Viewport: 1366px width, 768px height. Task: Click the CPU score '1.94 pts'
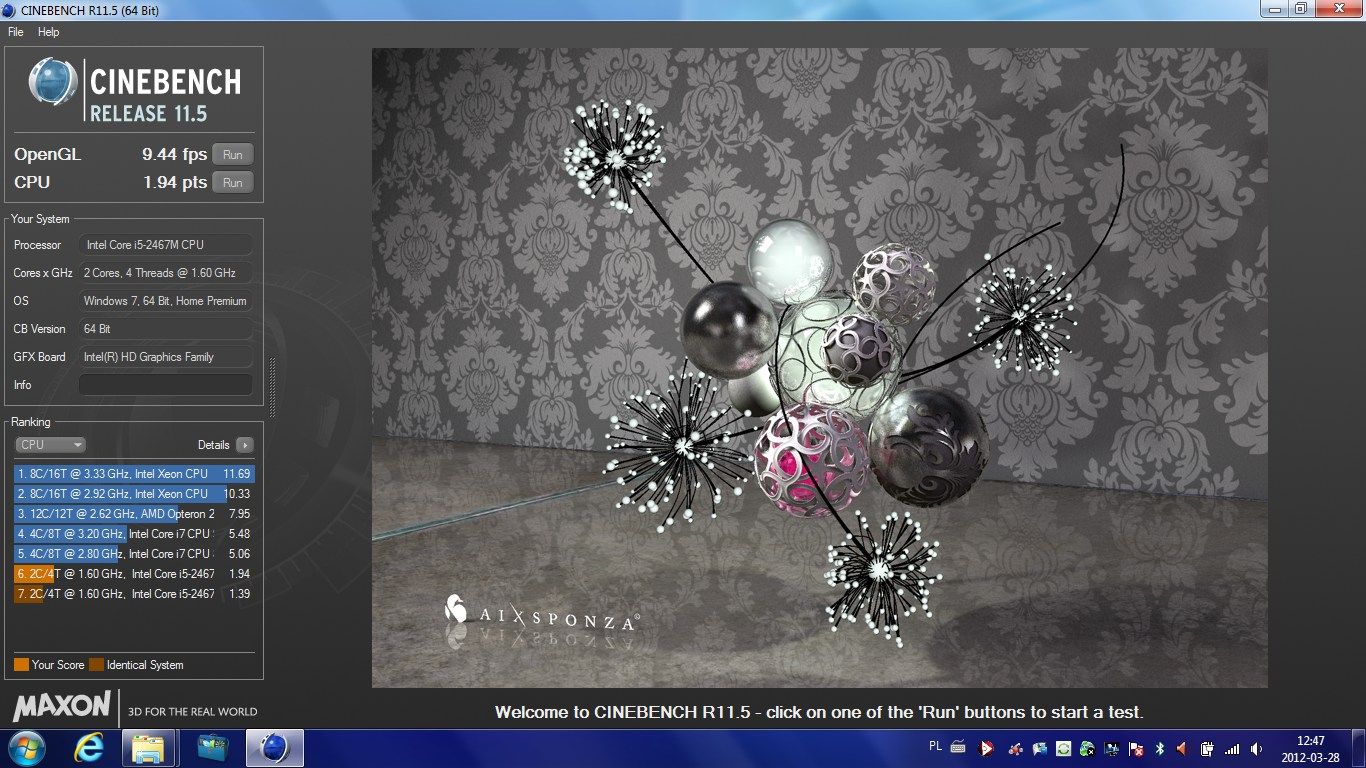[174, 183]
